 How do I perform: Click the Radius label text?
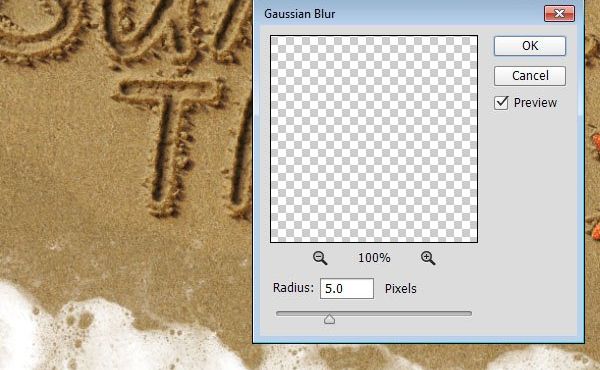(293, 288)
